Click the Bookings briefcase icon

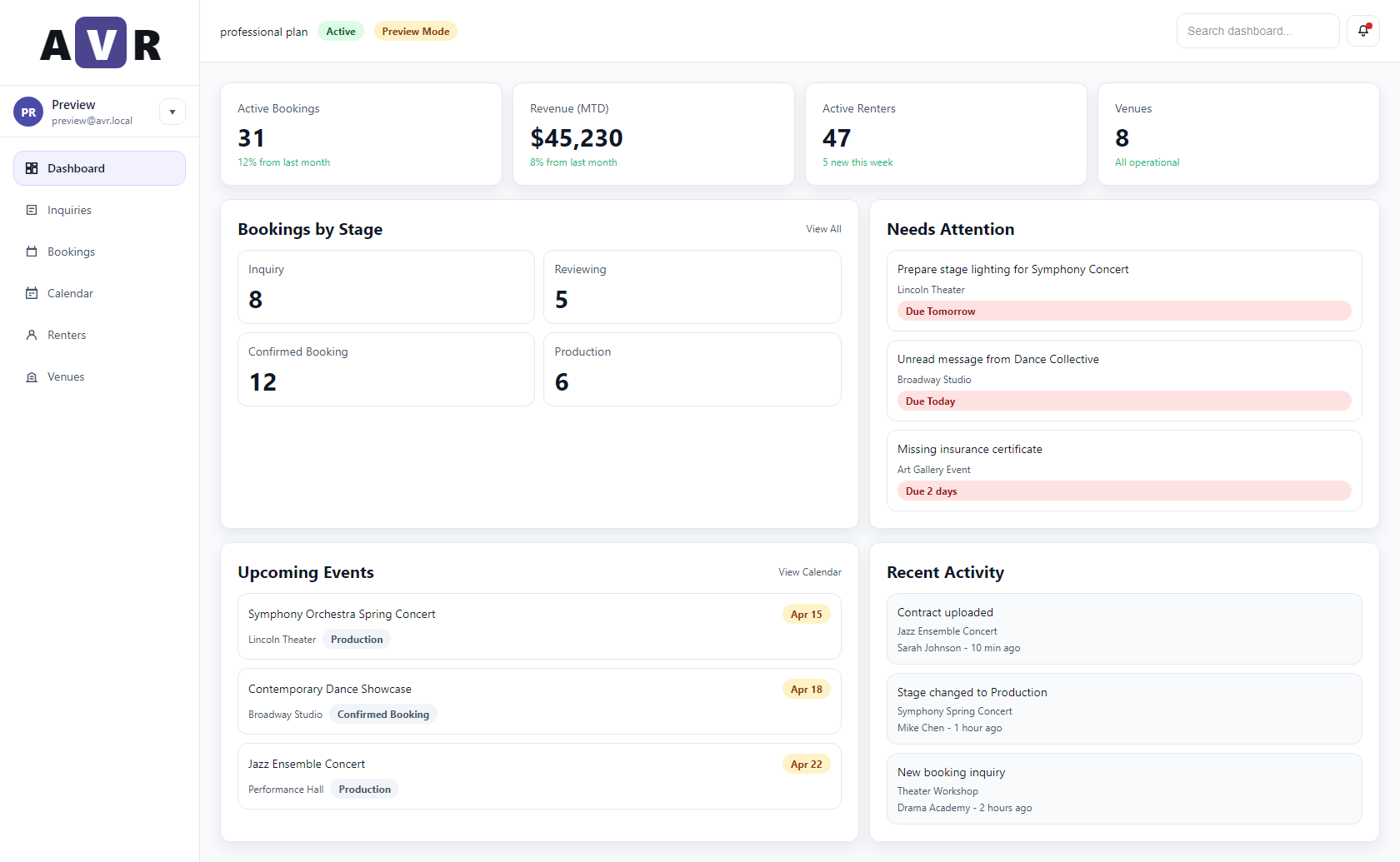31,251
